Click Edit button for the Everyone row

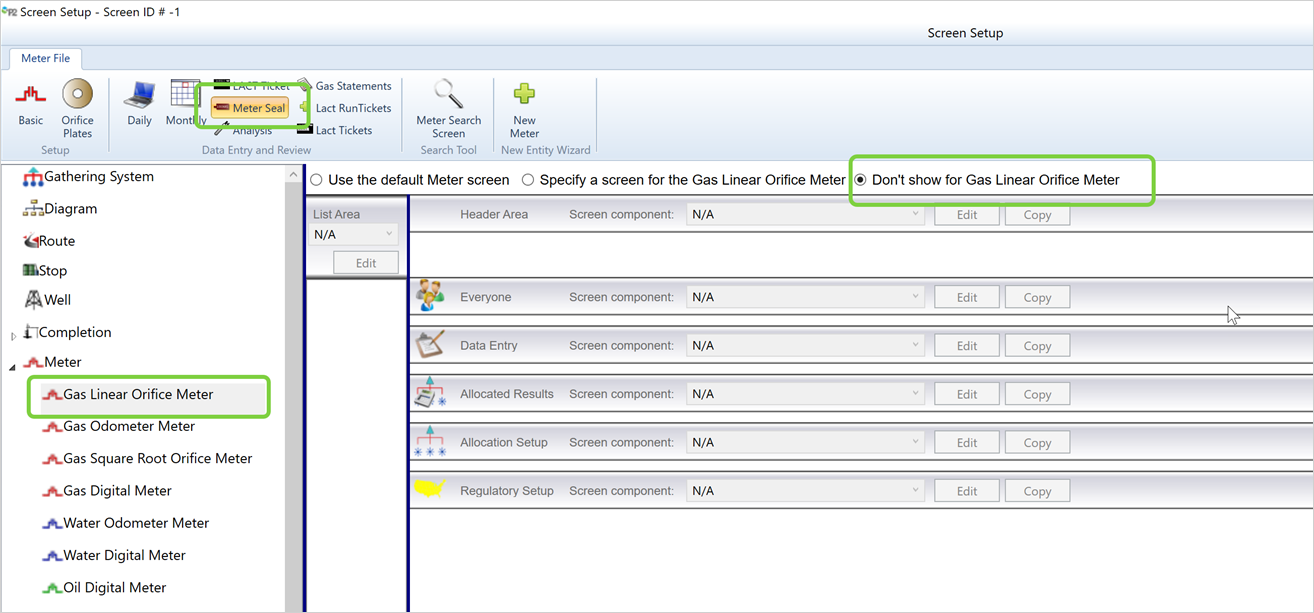point(966,297)
